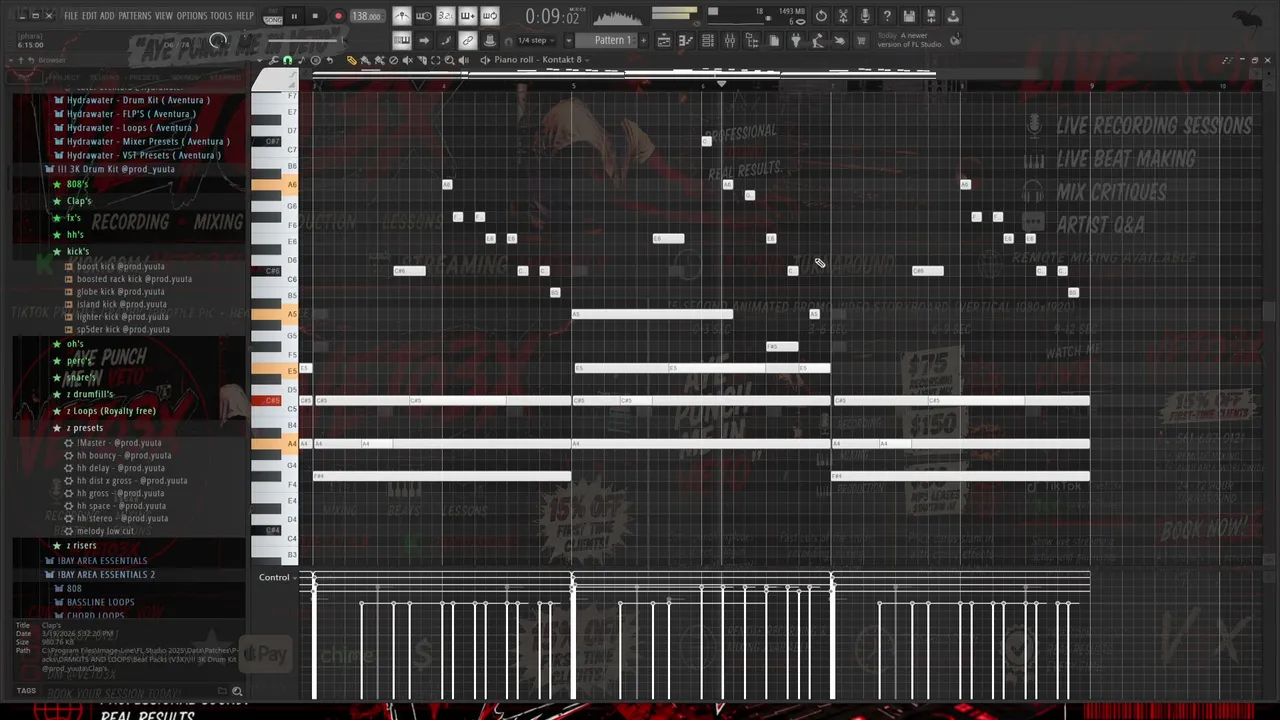Click the question mark help icon
The height and width of the screenshot is (720, 1280).
(x=887, y=16)
